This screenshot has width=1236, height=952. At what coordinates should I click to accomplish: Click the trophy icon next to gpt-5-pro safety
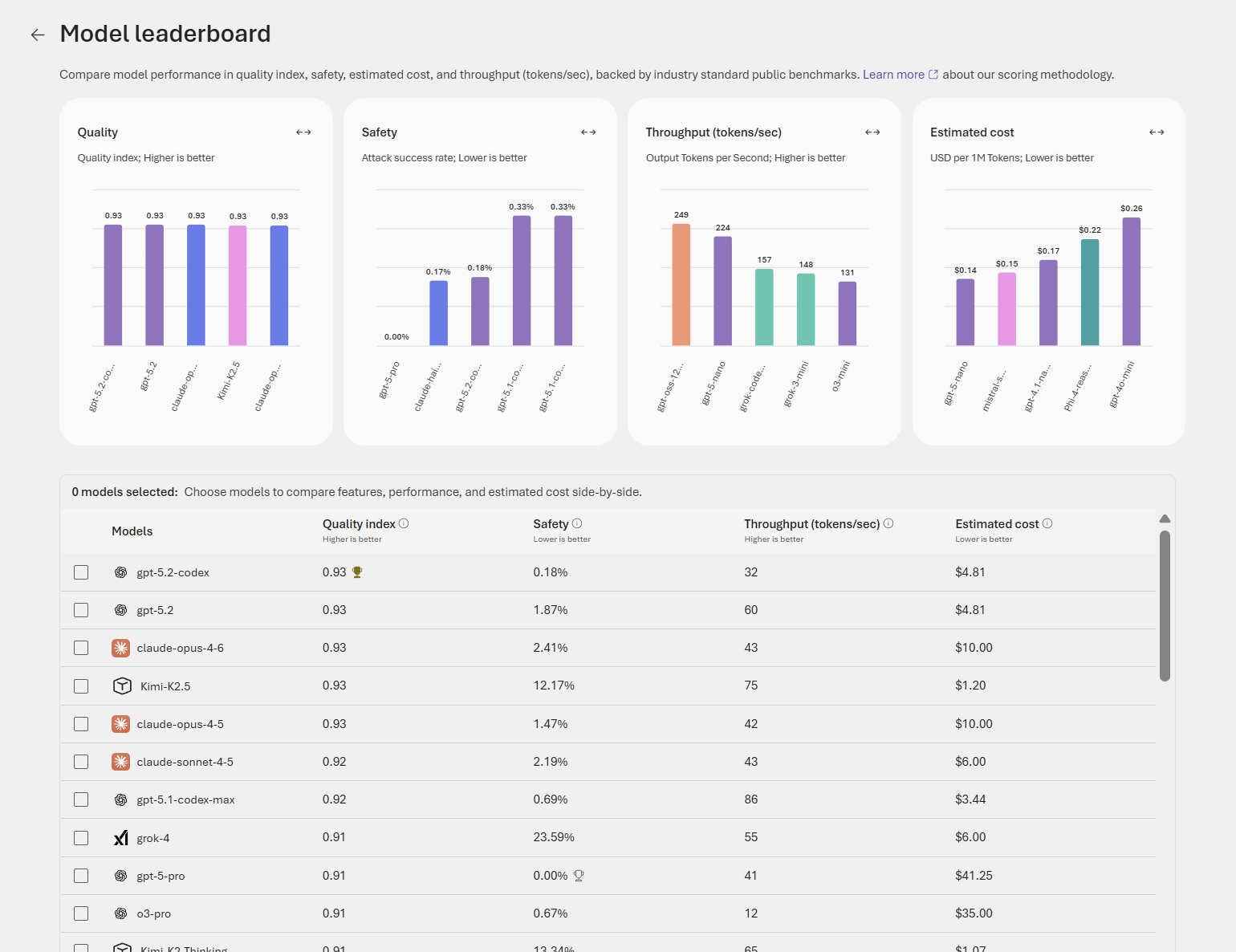point(579,876)
